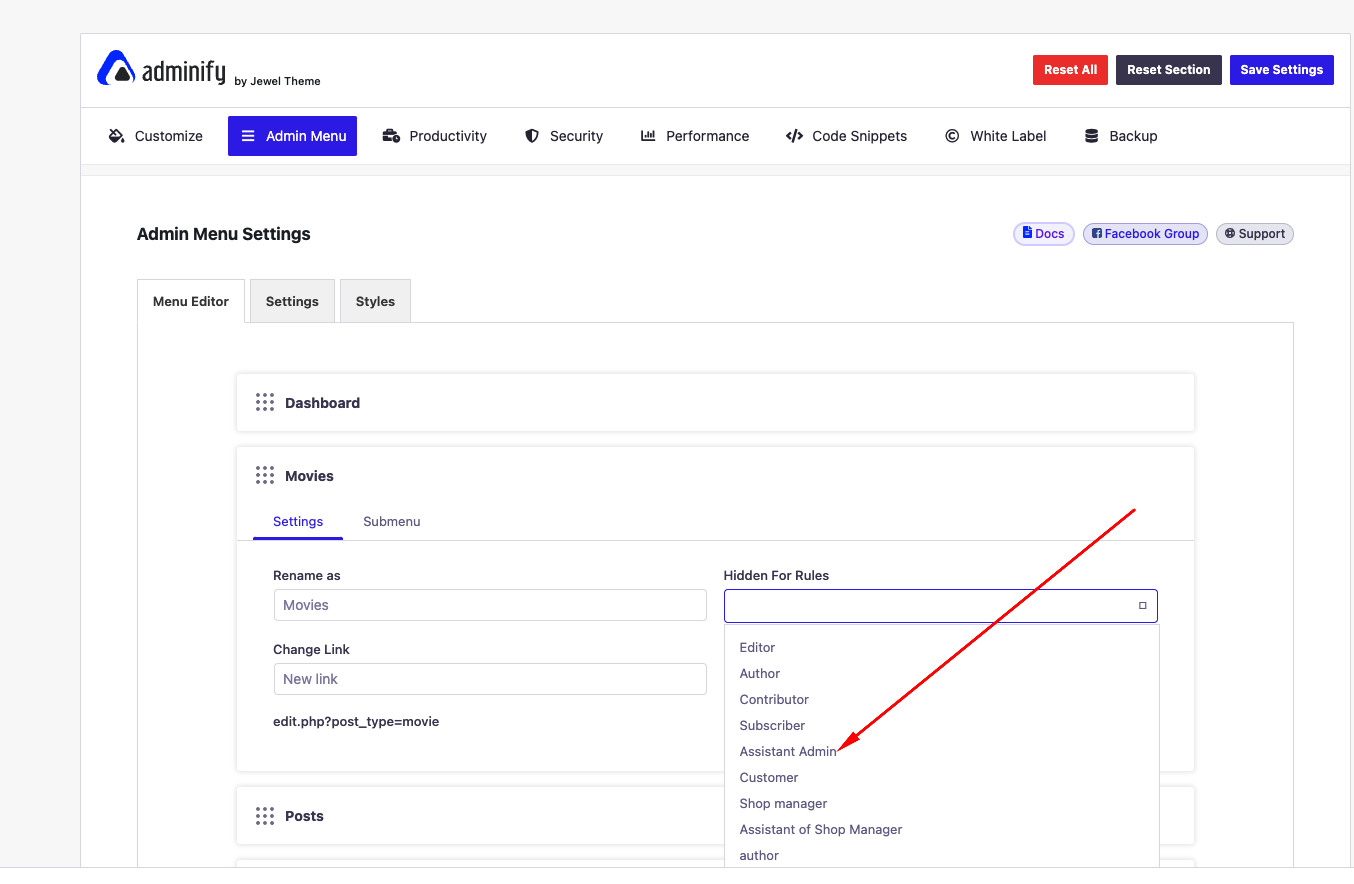Click the Code Snippets brackets icon
Viewport: 1354px width, 884px height.
794,136
